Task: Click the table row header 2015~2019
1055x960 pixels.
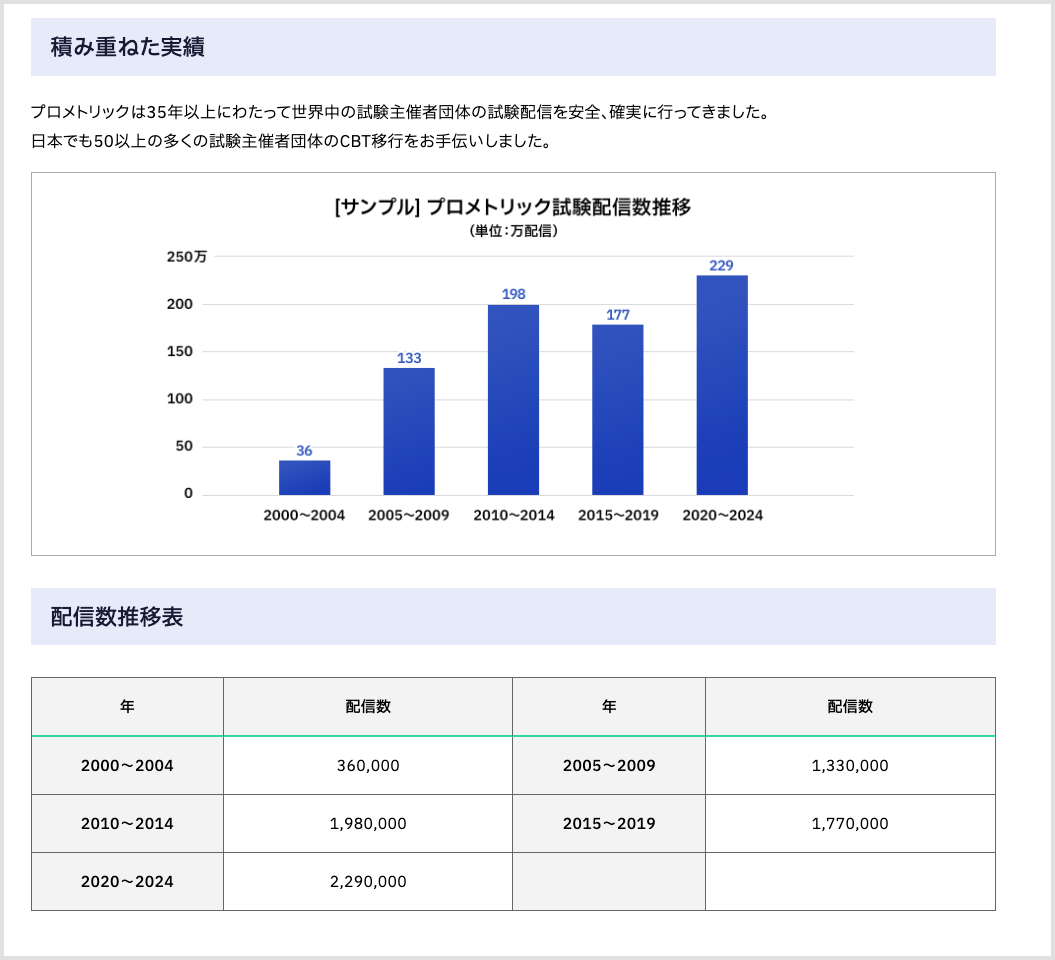Action: [609, 823]
